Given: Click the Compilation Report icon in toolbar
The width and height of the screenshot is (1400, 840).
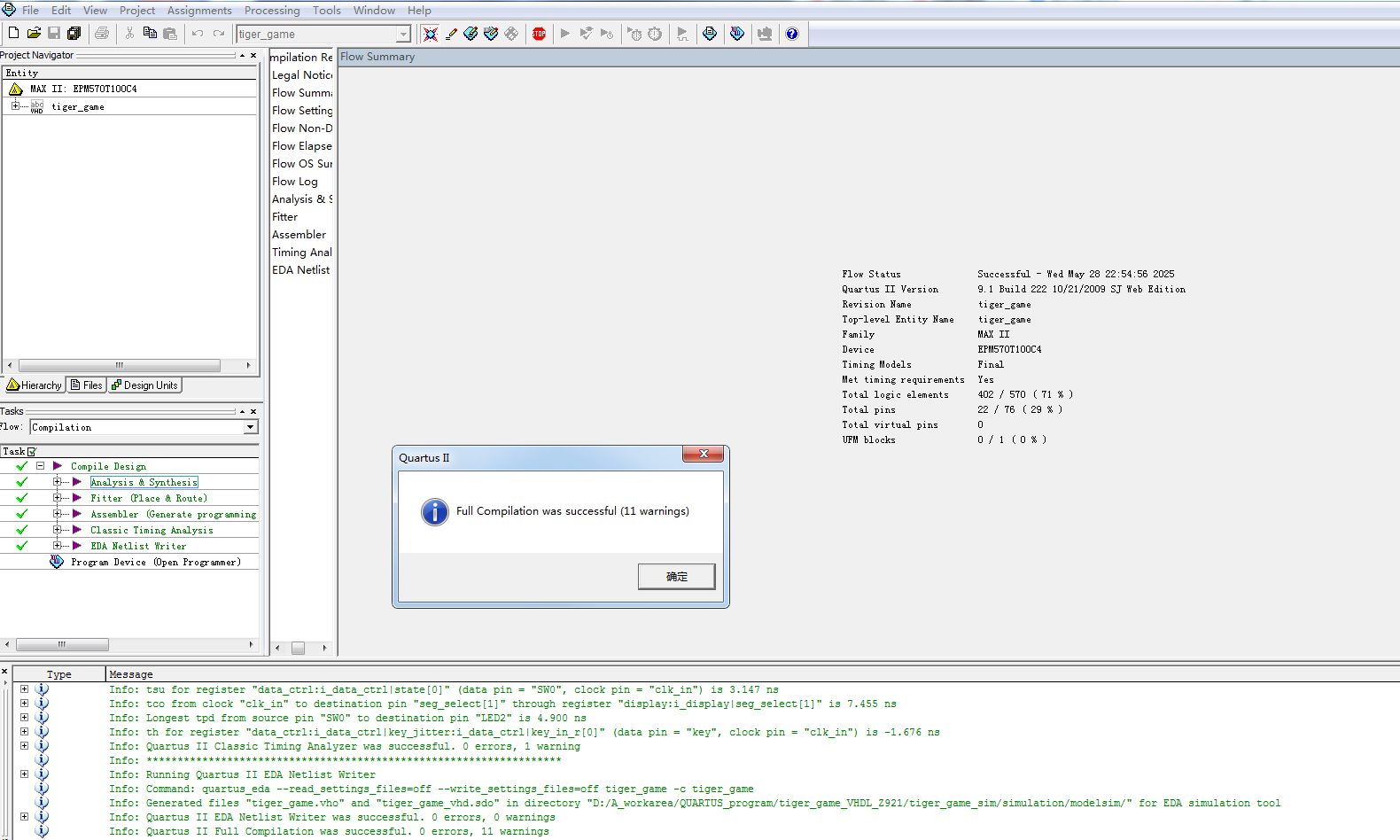Looking at the screenshot, I should point(710,34).
